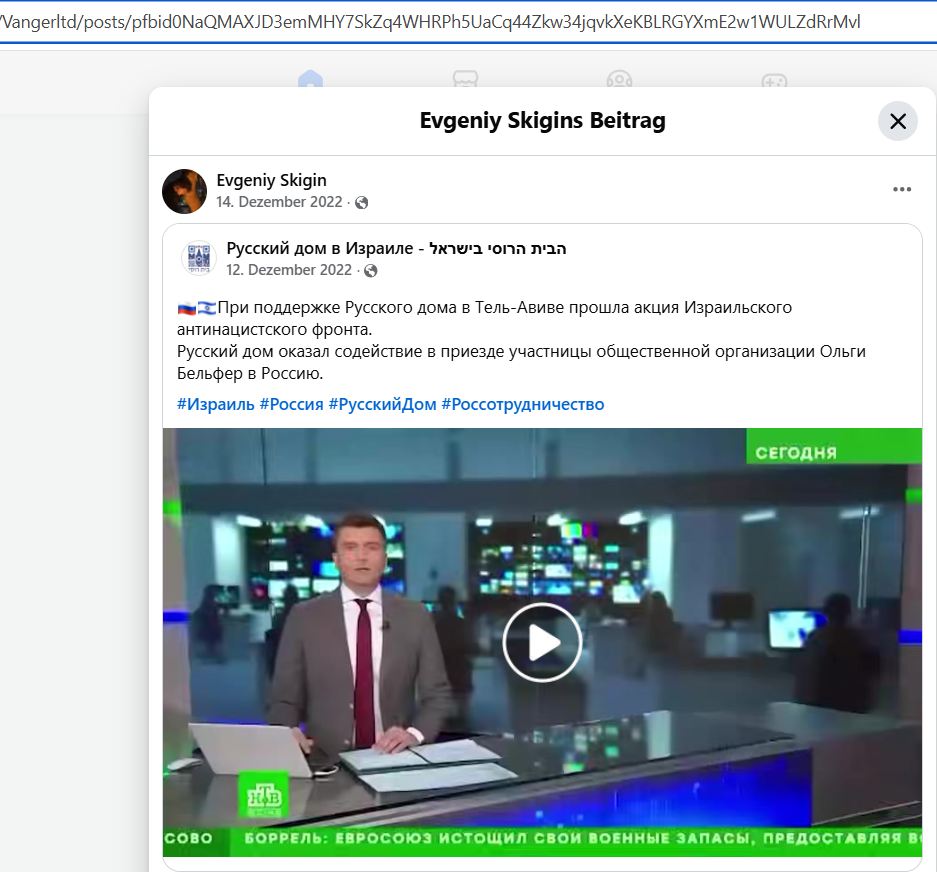The height and width of the screenshot is (872, 937).
Task: Click Evgeniy Skigin's profile picture
Action: (x=185, y=191)
